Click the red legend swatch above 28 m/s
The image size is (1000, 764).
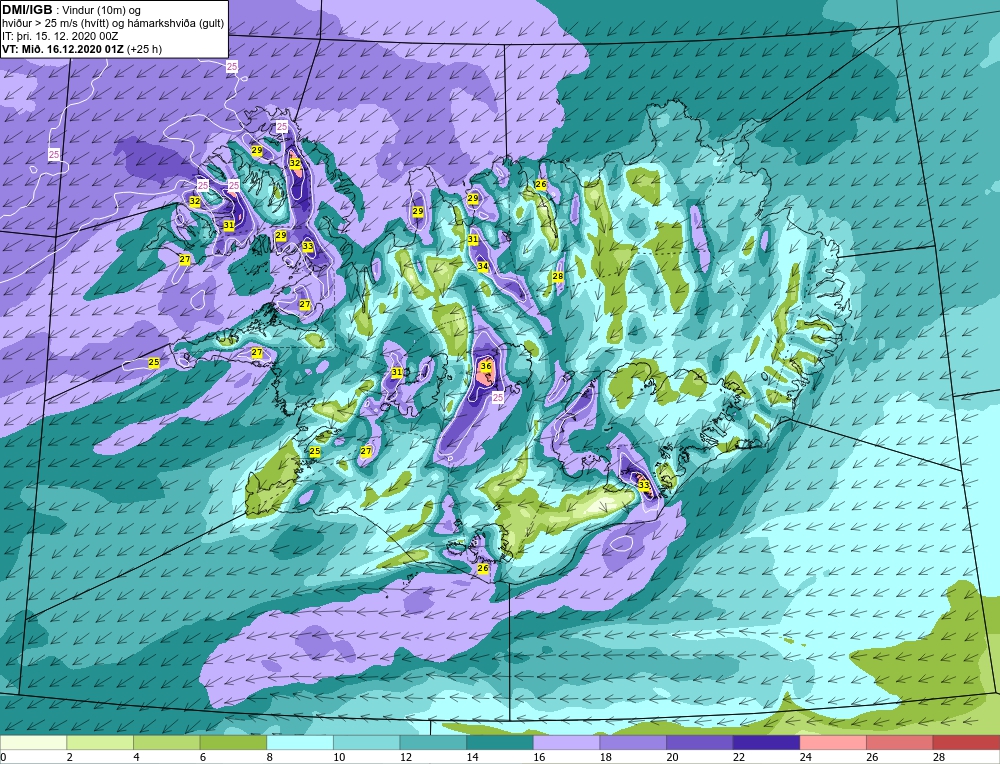(966, 742)
